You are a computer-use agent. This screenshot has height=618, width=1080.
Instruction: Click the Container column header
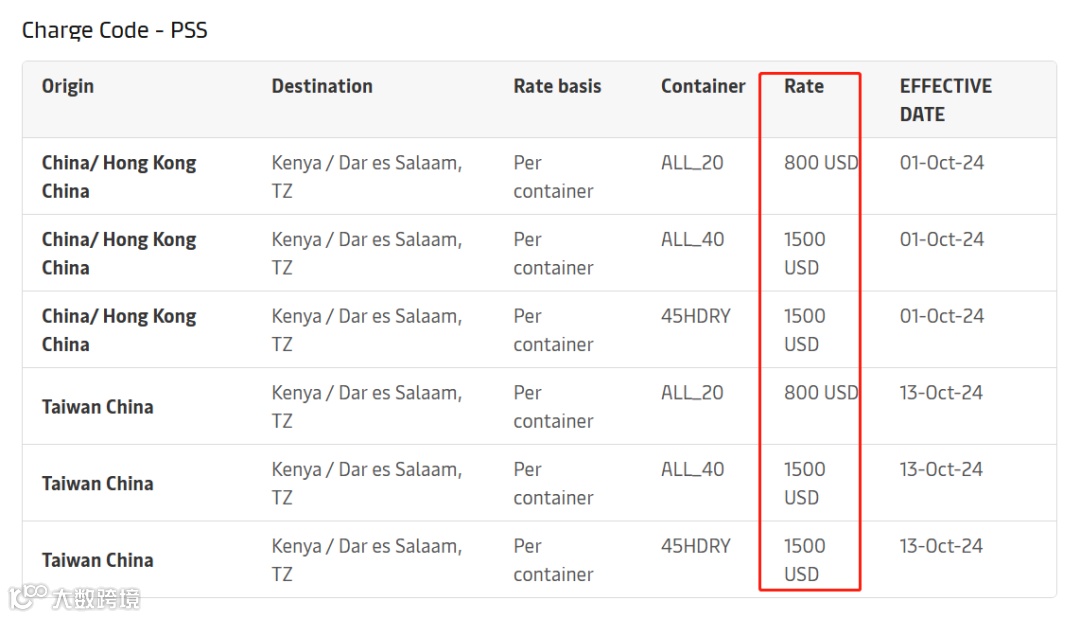tap(703, 86)
